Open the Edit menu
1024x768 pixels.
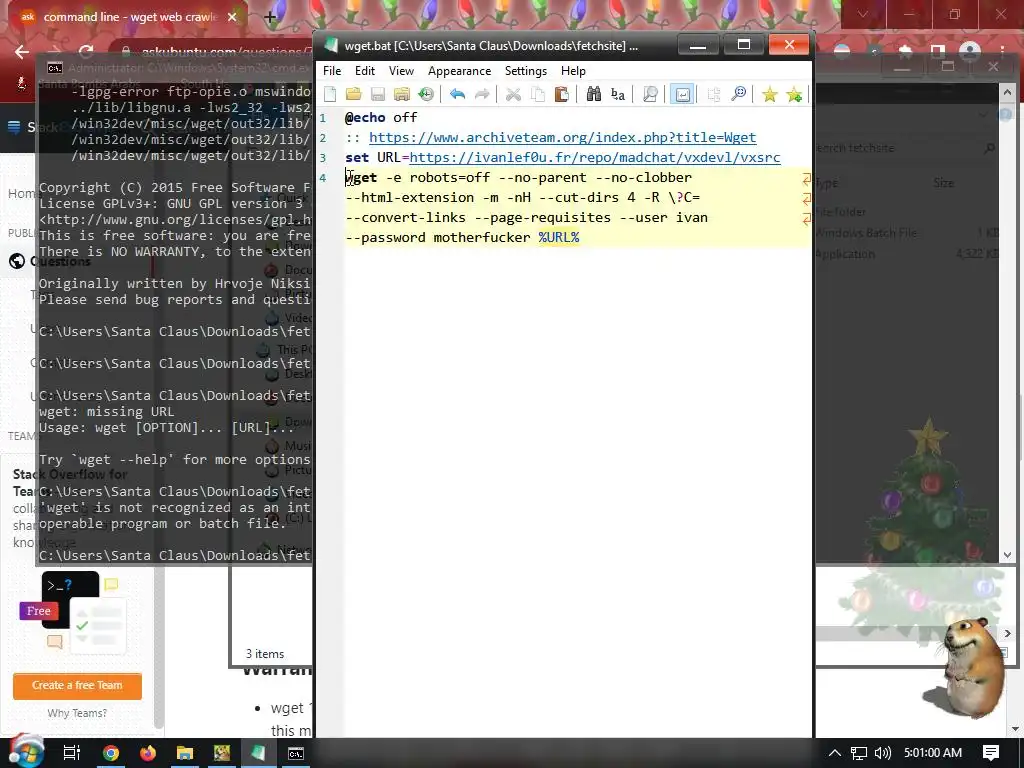click(364, 71)
